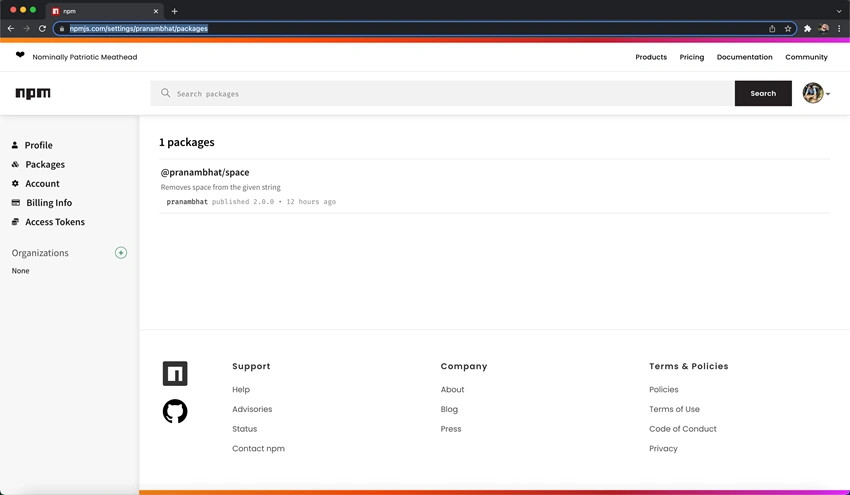Click the npm logo in header
The image size is (850, 495).
pos(33,93)
